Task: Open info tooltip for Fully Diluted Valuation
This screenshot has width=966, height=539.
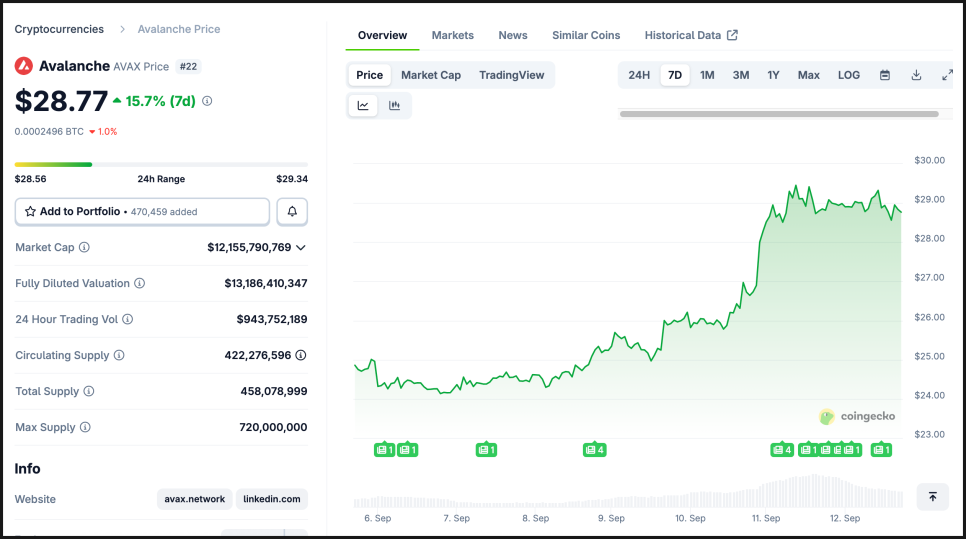Action: point(140,283)
